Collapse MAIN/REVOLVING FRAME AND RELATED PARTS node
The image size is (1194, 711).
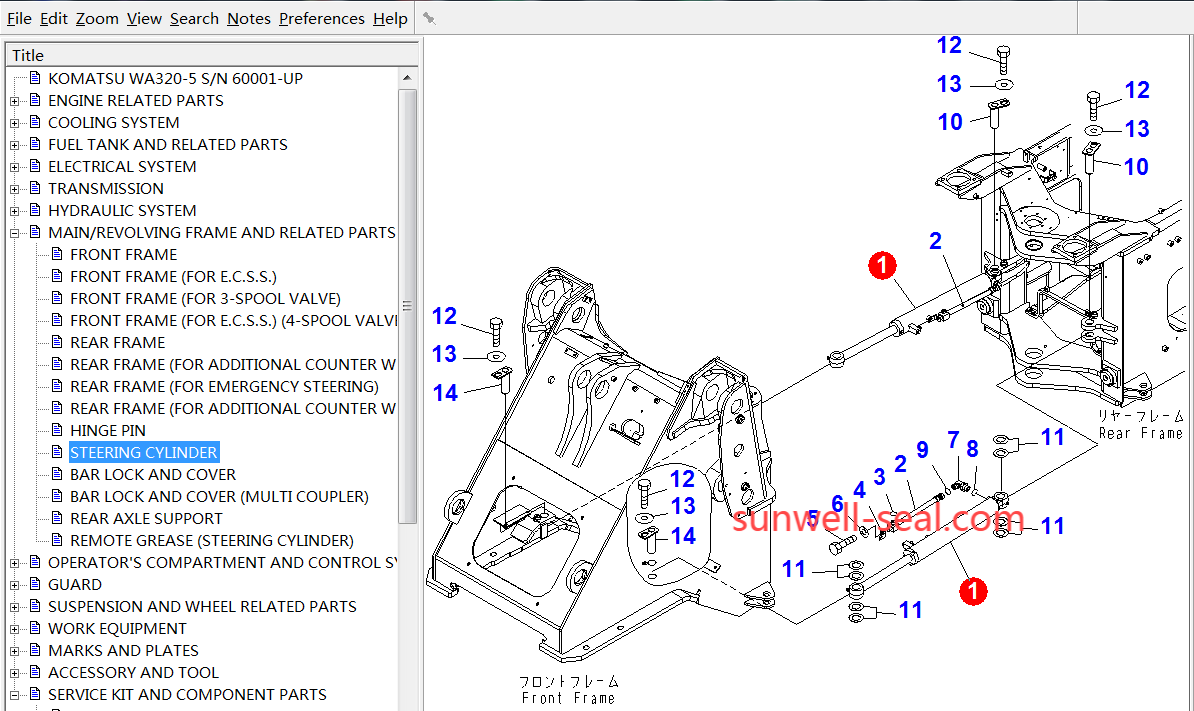click(x=15, y=233)
